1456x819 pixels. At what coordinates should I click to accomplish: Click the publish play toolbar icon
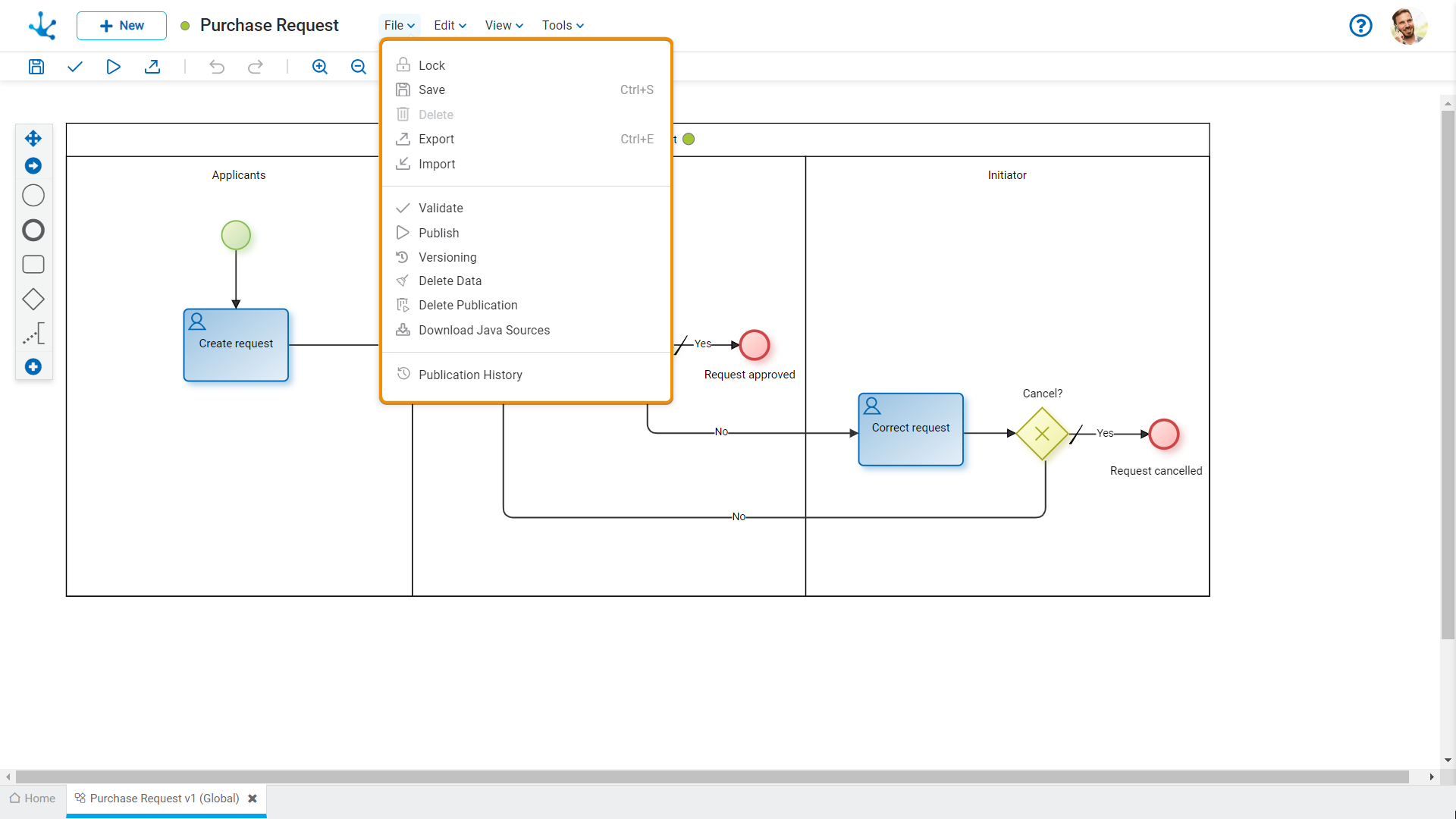tap(113, 67)
